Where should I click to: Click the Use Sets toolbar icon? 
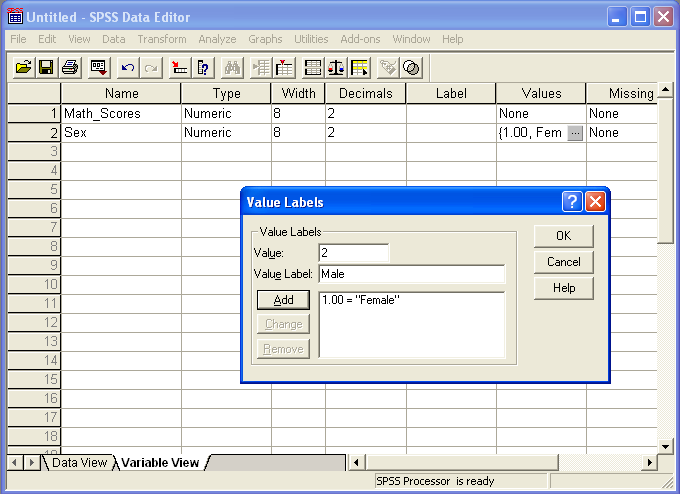coord(411,68)
